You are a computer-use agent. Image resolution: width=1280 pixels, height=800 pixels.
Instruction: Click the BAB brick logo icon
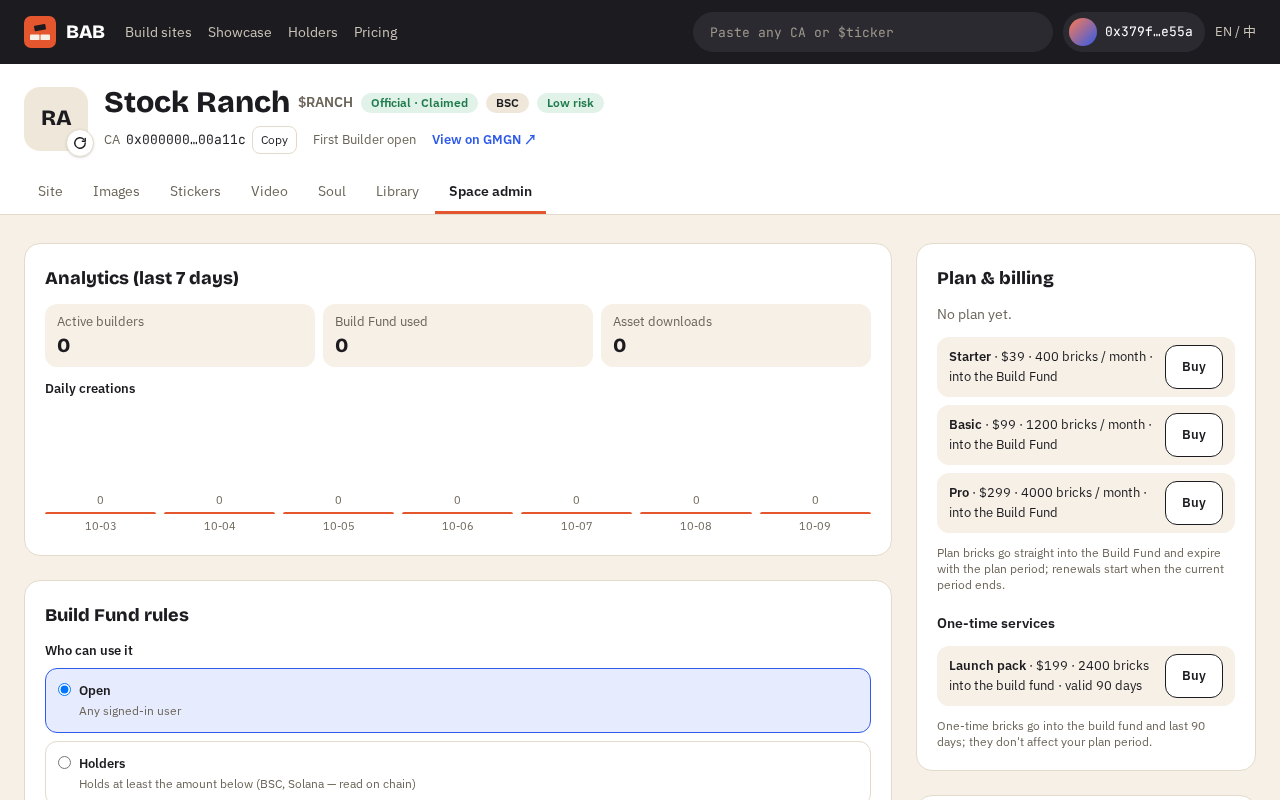[40, 32]
